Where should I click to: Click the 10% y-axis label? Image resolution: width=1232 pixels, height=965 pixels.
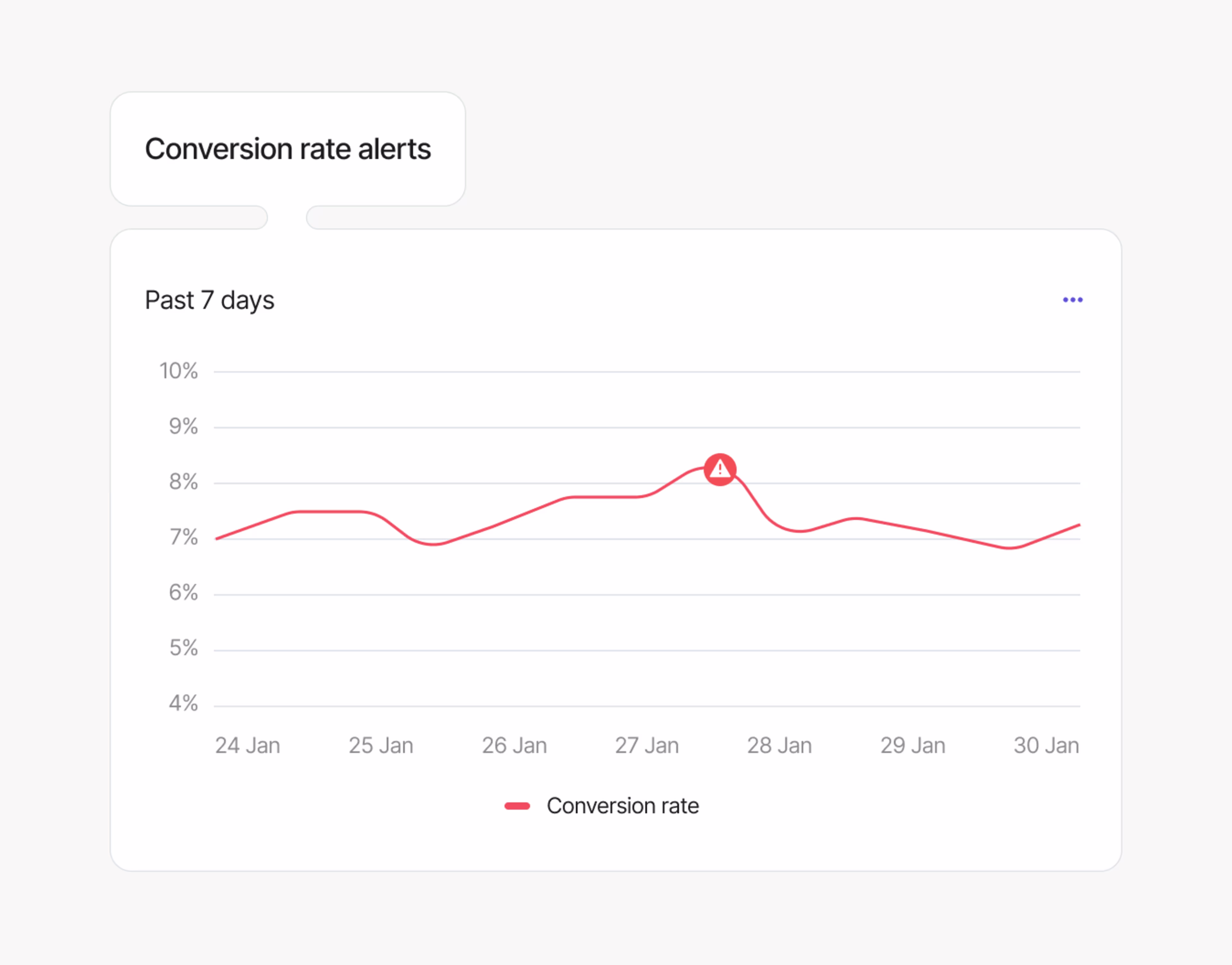(178, 371)
